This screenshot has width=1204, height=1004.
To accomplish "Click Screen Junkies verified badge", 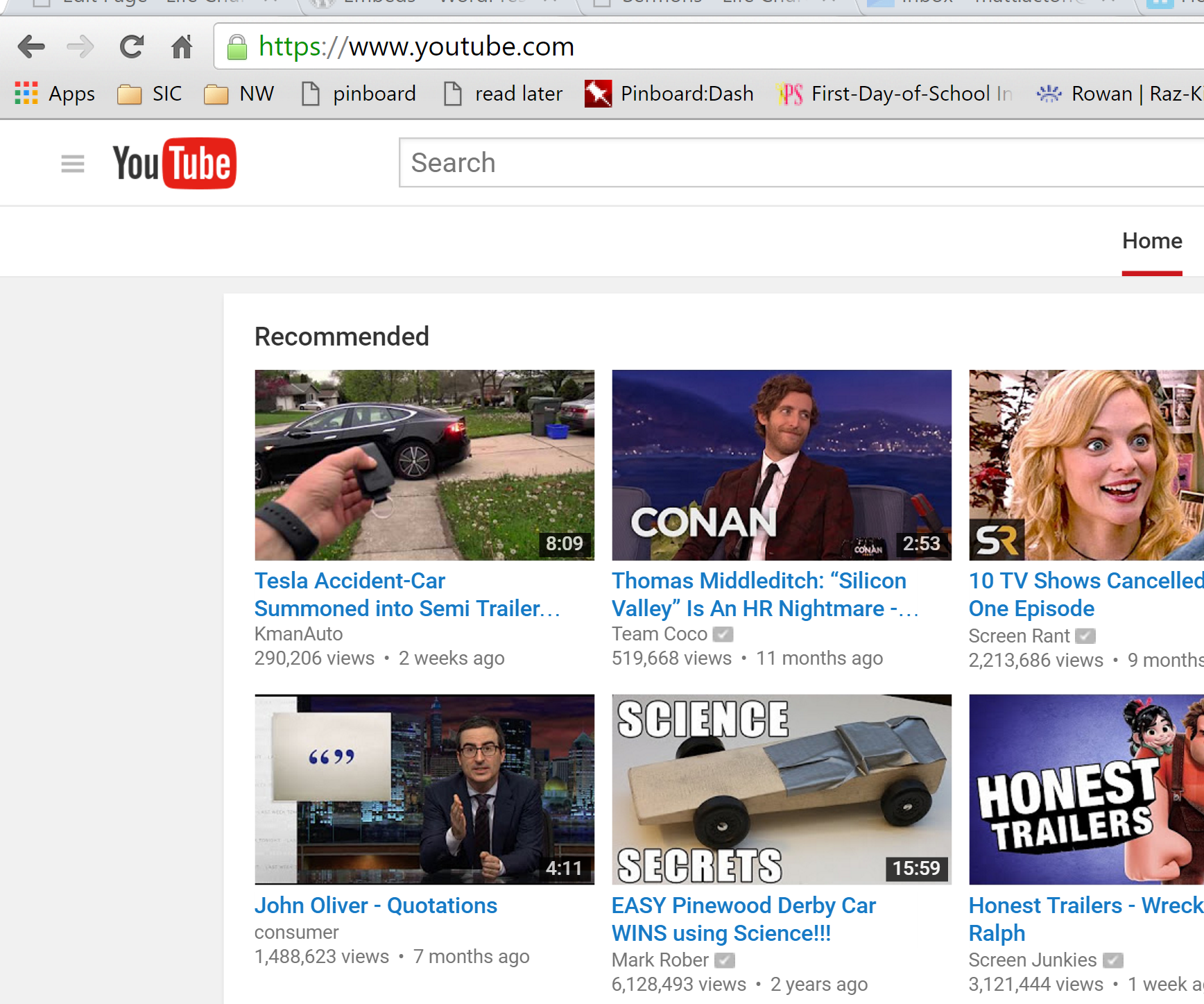I will tap(1113, 960).
